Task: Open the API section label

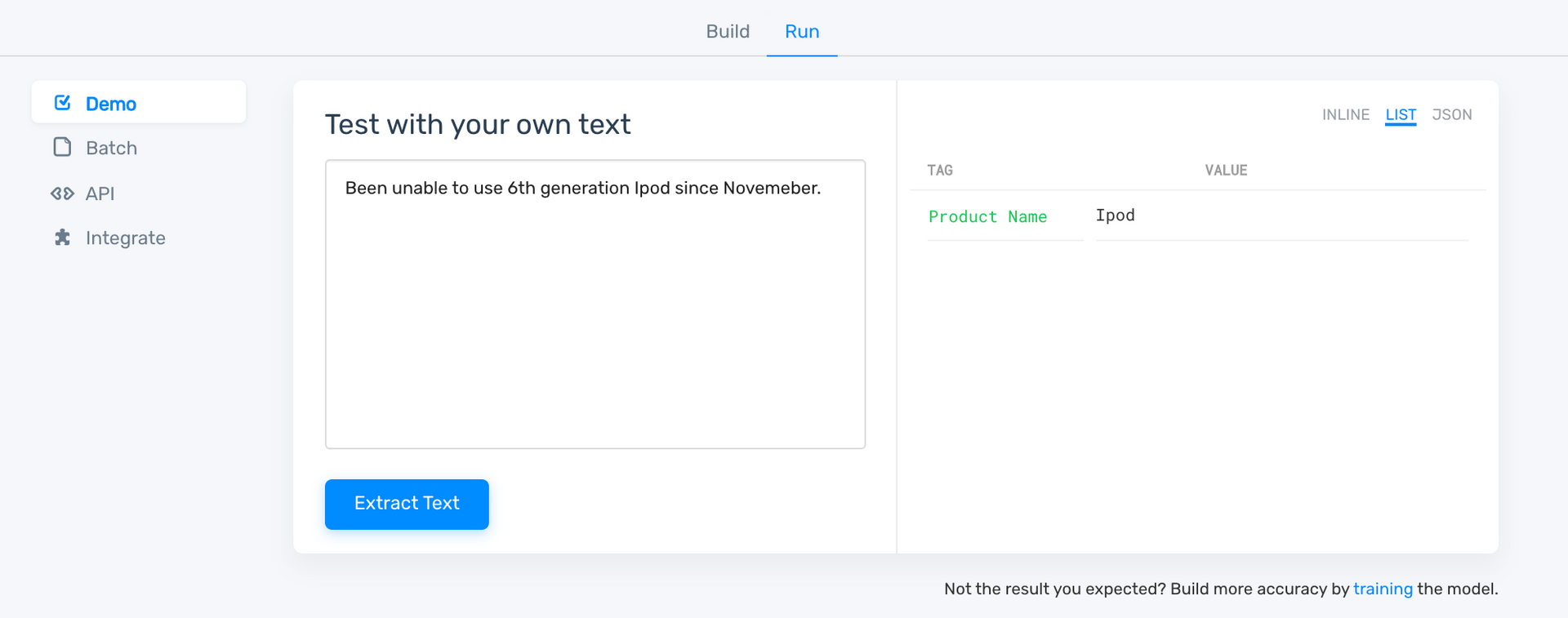Action: (x=100, y=193)
